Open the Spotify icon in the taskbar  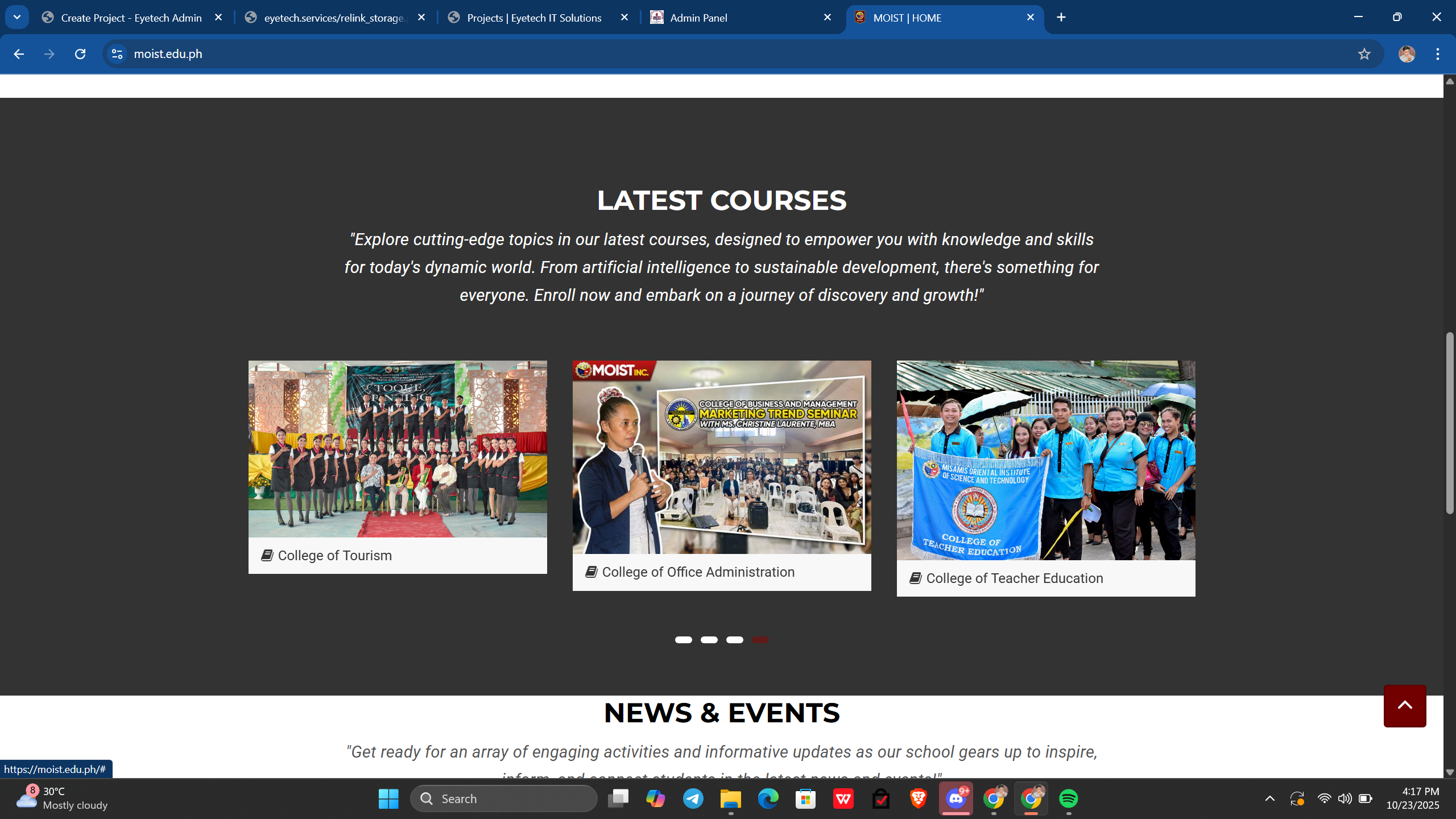click(x=1068, y=799)
